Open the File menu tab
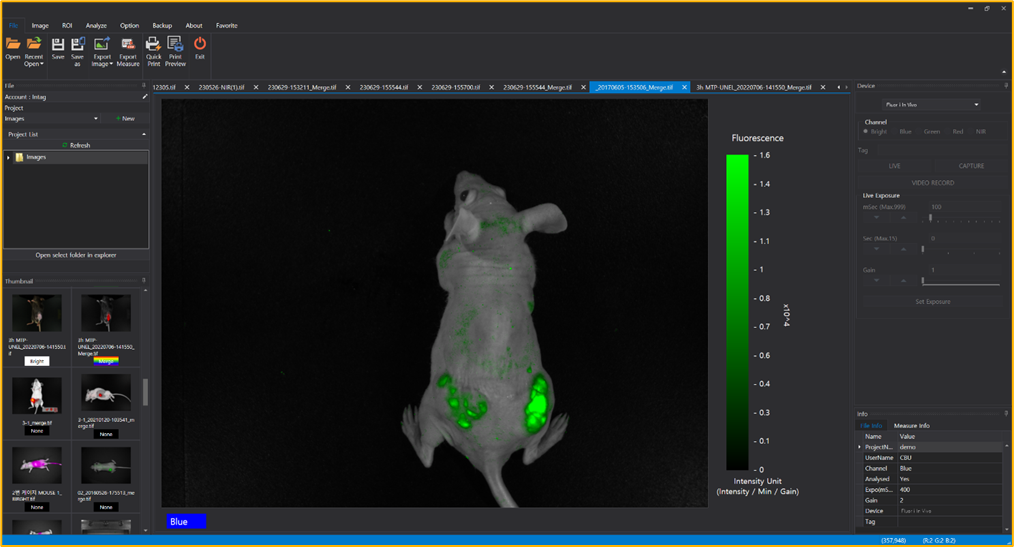This screenshot has height=547, width=1014. pyautogui.click(x=13, y=26)
